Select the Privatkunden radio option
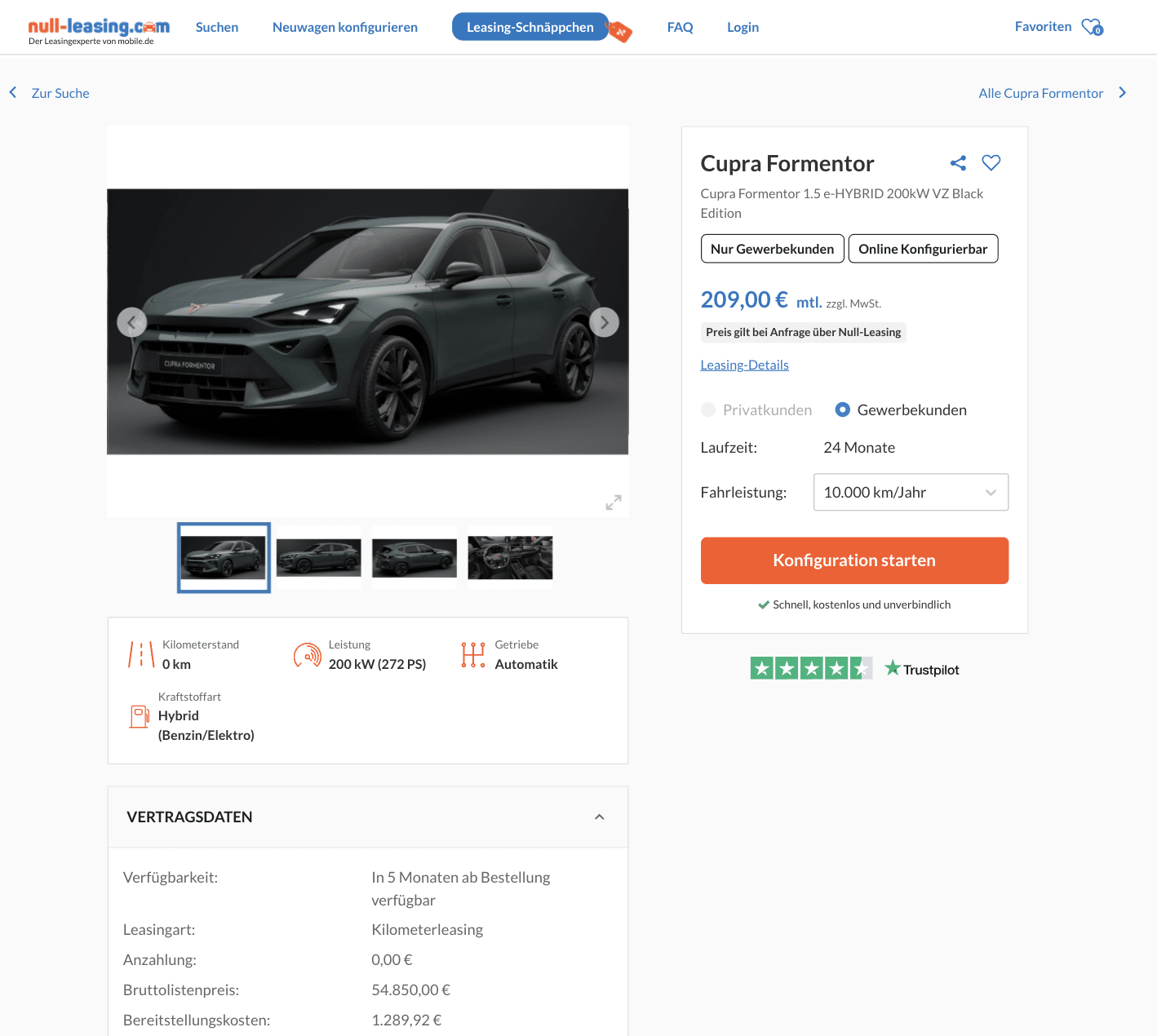Viewport: 1157px width, 1036px height. [x=708, y=410]
